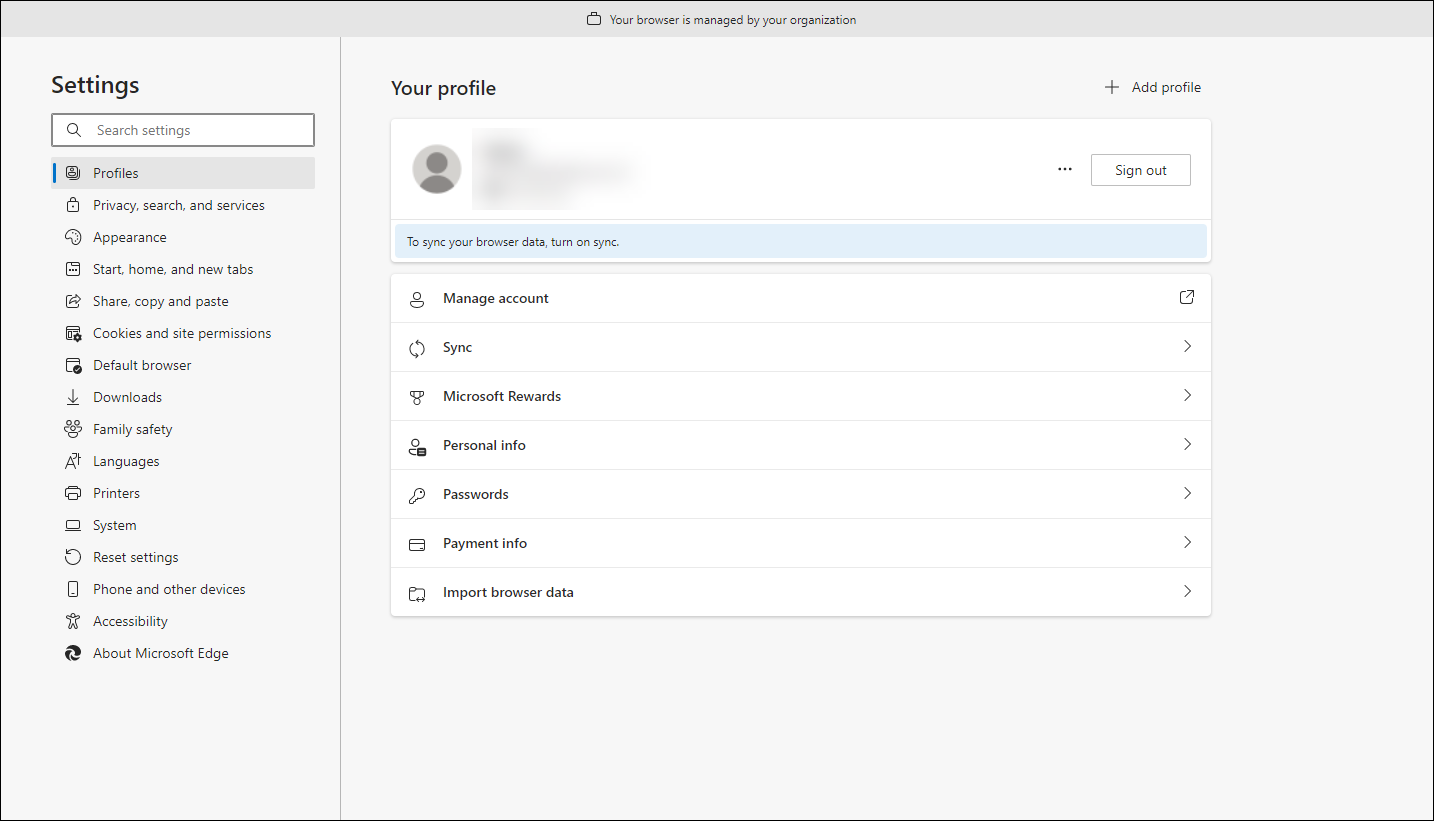Viewport: 1434px width, 821px height.
Task: Click the Printers icon in the sidebar
Action: [73, 493]
